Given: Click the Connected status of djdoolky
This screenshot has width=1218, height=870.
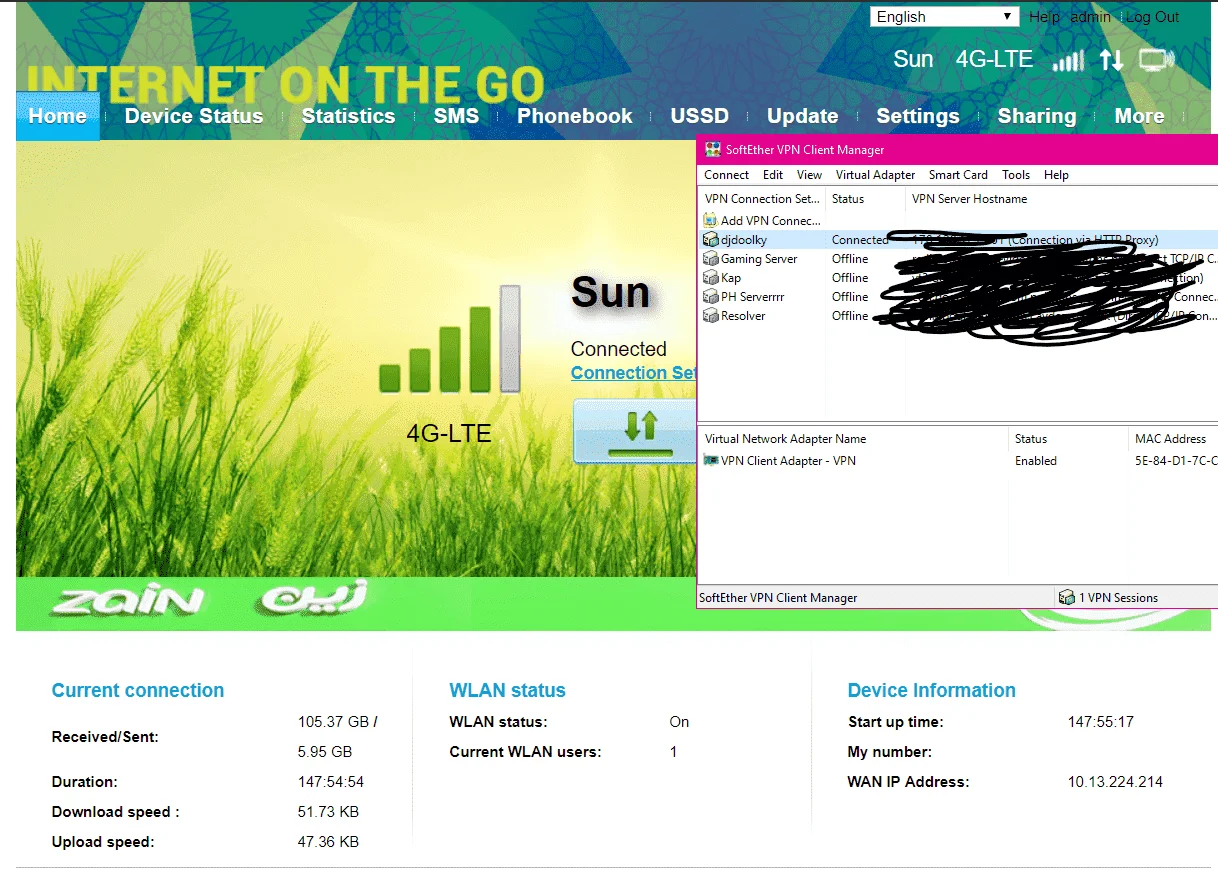Looking at the screenshot, I should (x=860, y=240).
